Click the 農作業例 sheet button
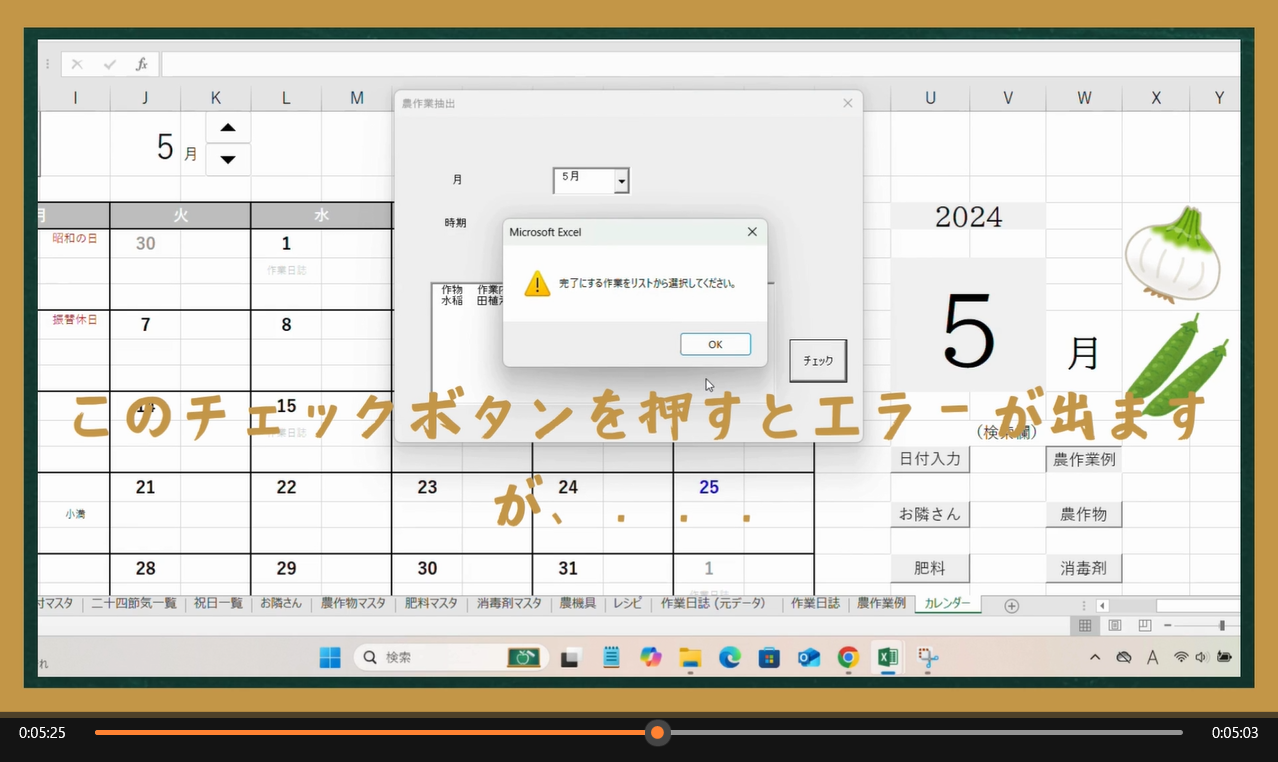This screenshot has width=1278, height=762. click(1083, 459)
